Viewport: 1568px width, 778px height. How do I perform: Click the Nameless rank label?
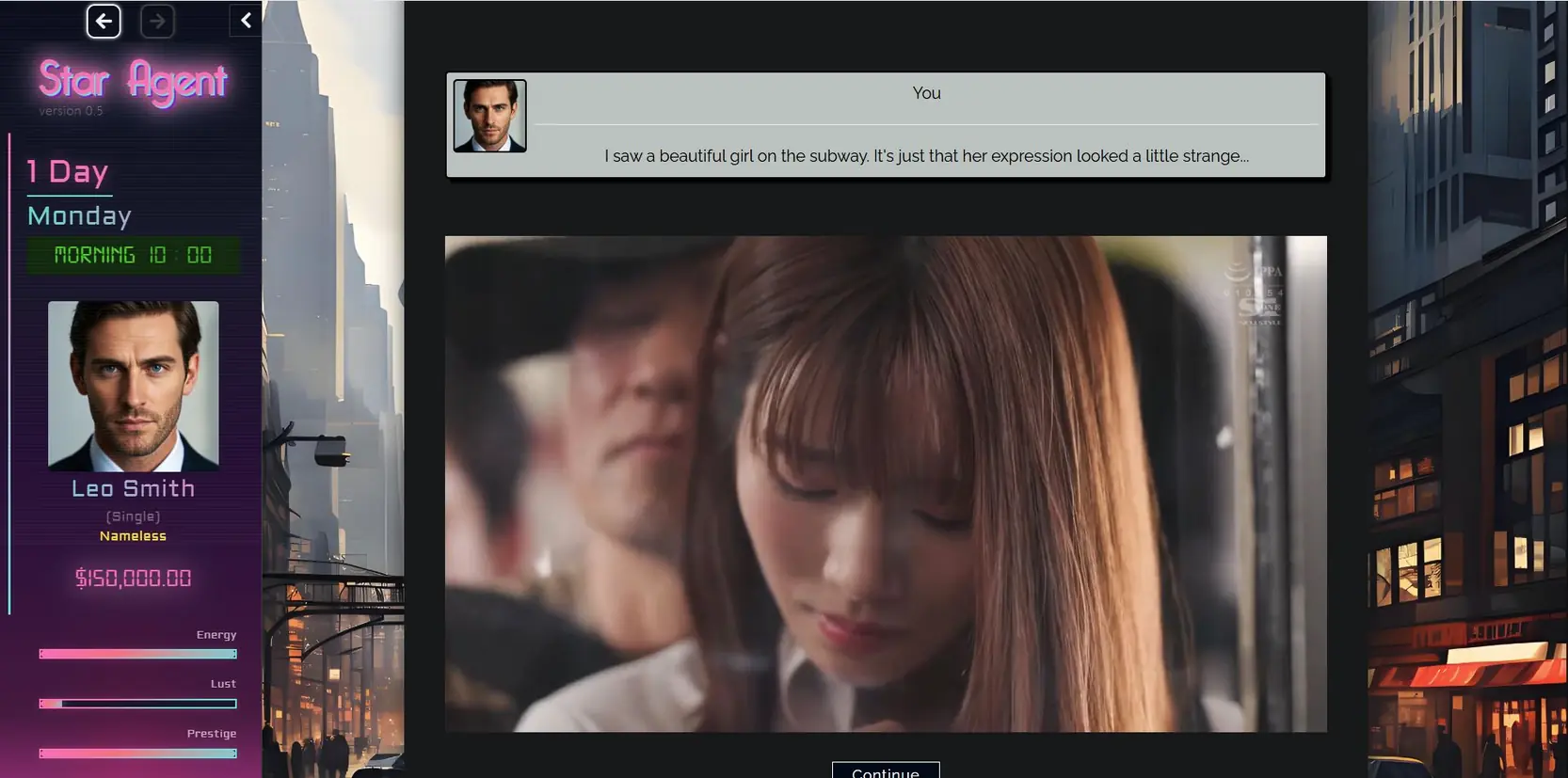tap(133, 536)
